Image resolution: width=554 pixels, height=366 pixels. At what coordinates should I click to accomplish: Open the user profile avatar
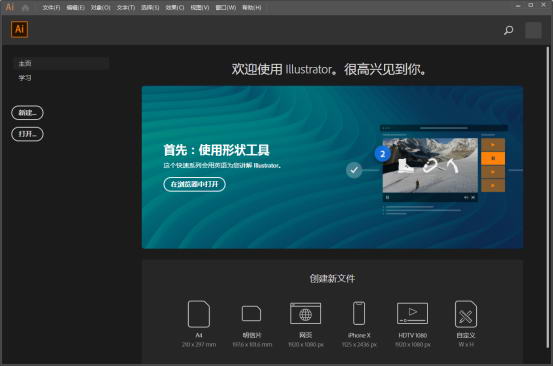[x=533, y=30]
